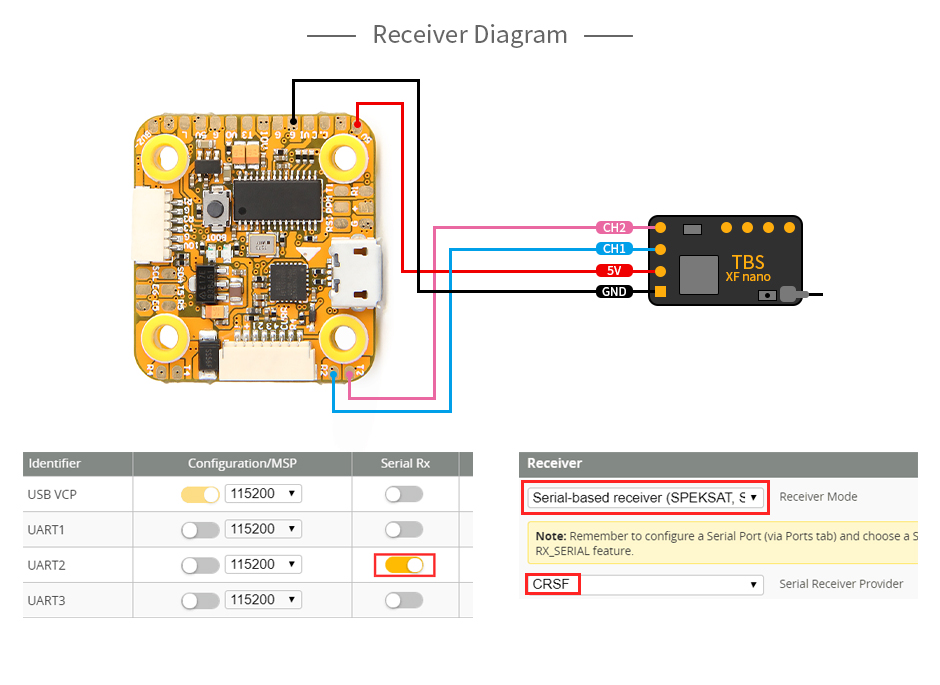Image resolution: width=940 pixels, height=685 pixels.
Task: Disable UART2 Serial Rx toggle
Action: click(404, 565)
